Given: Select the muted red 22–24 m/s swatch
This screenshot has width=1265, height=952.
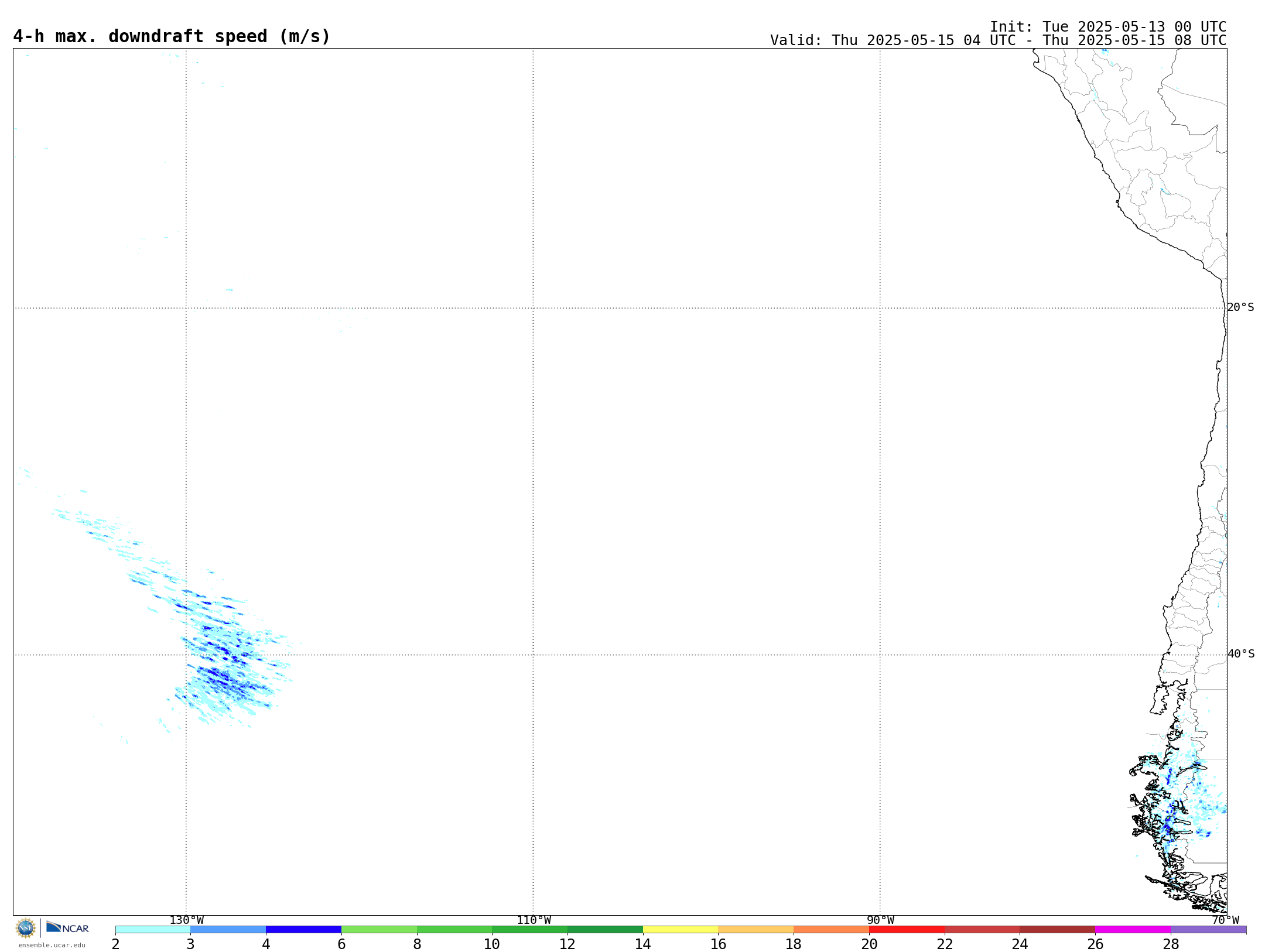Looking at the screenshot, I should pyautogui.click(x=982, y=930).
